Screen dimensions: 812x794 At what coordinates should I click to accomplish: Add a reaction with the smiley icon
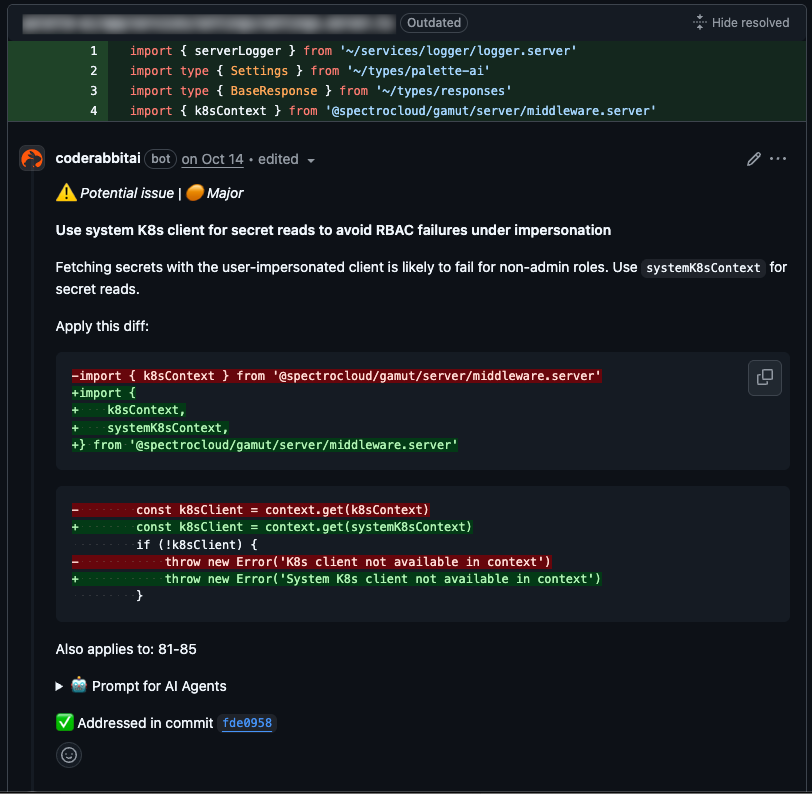pos(68,755)
